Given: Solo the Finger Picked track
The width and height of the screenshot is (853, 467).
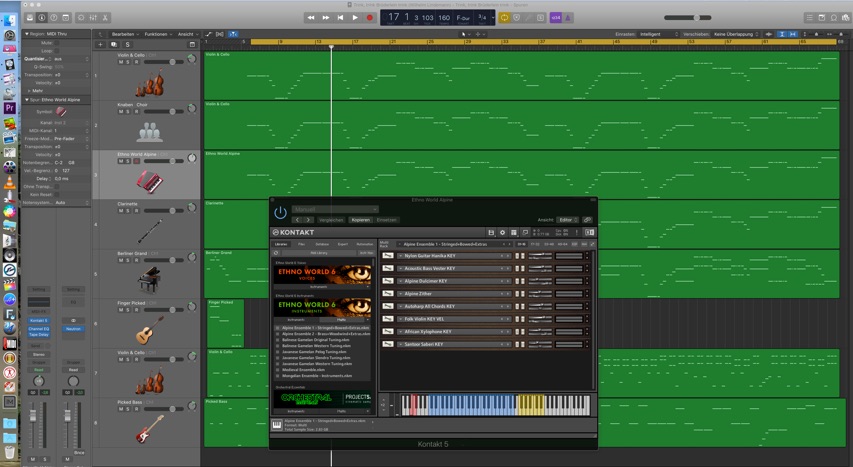Looking at the screenshot, I should click(129, 309).
